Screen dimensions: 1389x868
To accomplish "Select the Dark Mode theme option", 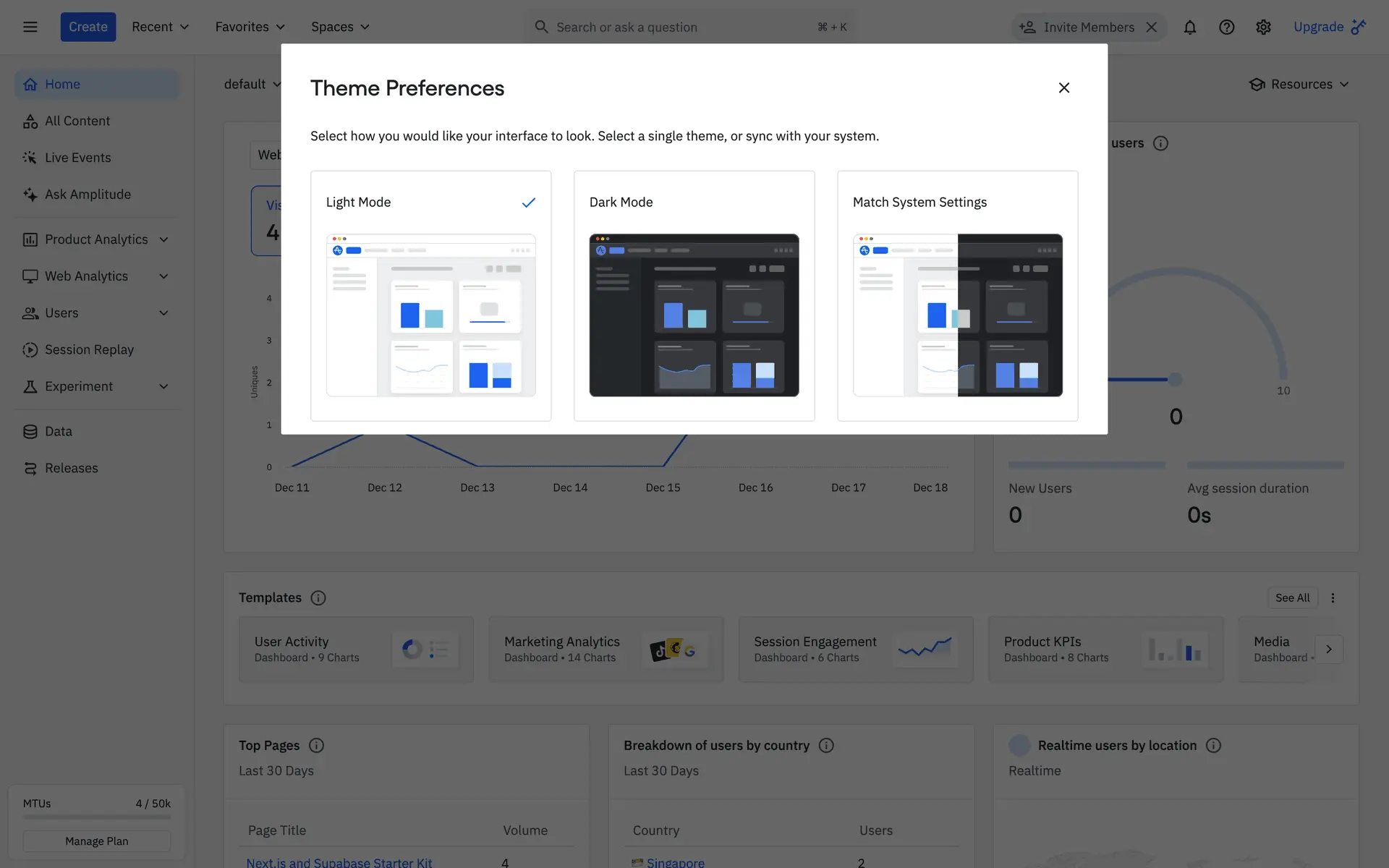I will click(x=694, y=295).
